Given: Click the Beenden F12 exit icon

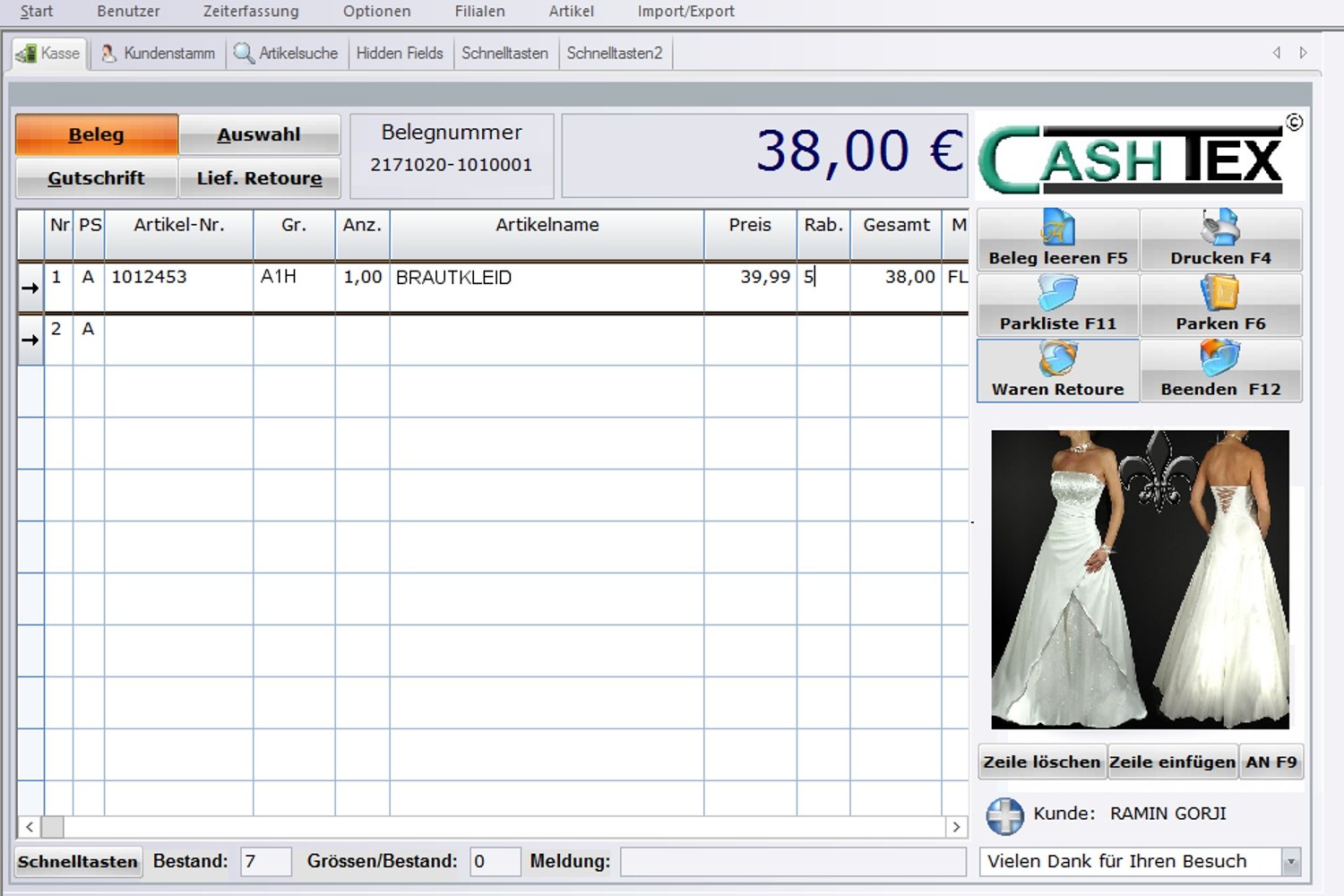Looking at the screenshot, I should (1220, 359).
